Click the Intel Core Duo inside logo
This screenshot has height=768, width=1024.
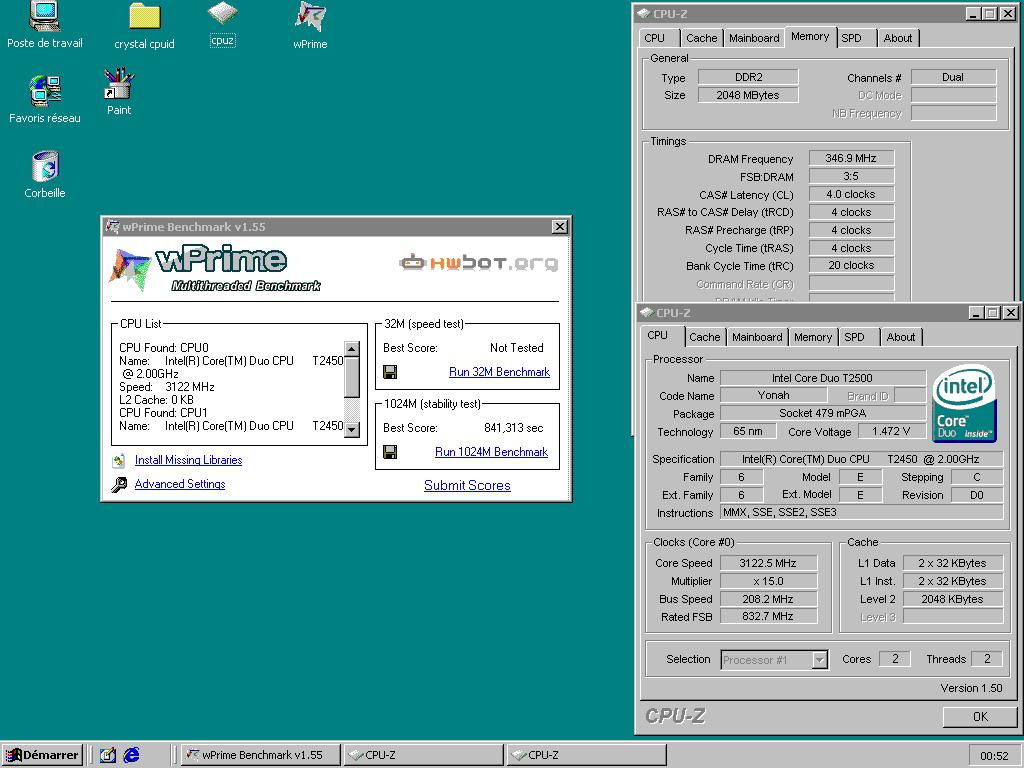coord(965,403)
